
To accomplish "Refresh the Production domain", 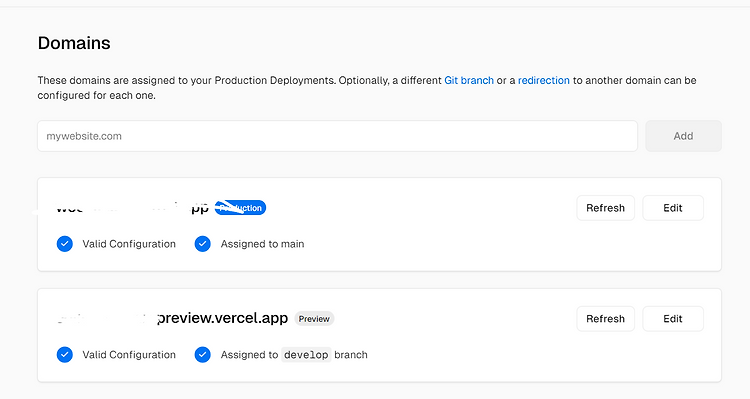I will tap(606, 208).
